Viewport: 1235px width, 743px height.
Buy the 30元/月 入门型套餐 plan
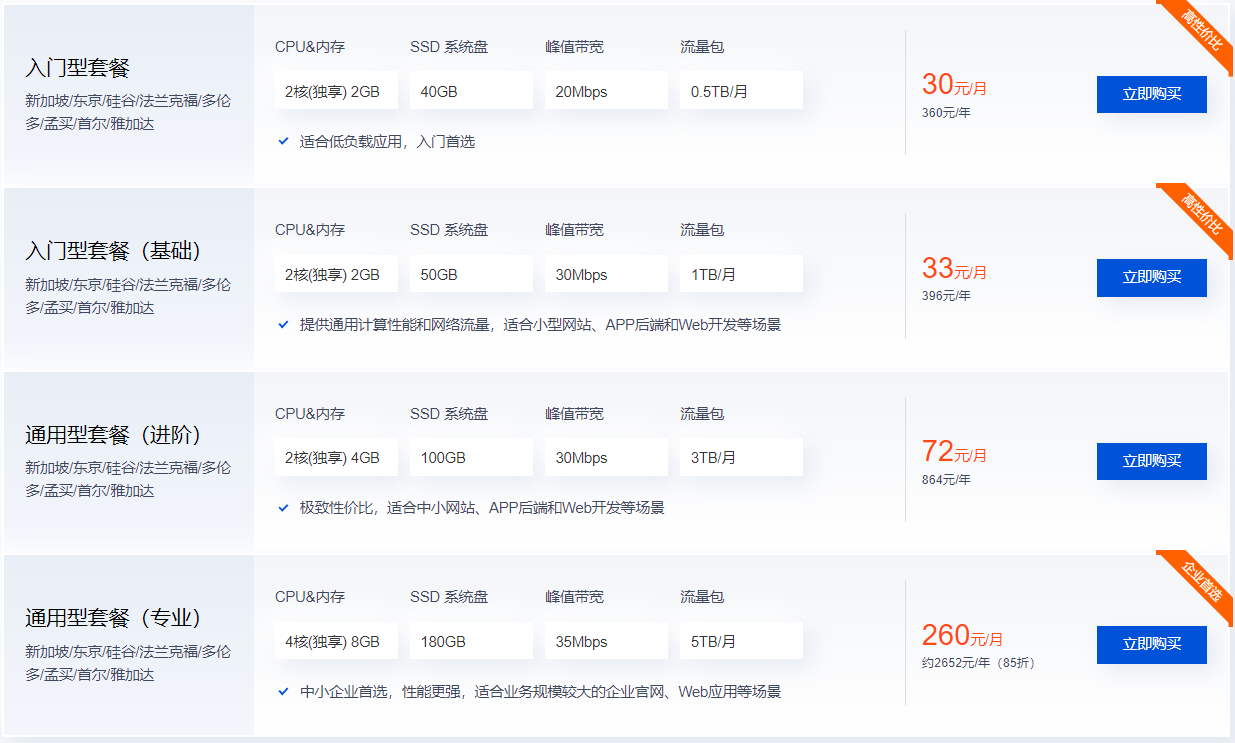pyautogui.click(x=1151, y=94)
